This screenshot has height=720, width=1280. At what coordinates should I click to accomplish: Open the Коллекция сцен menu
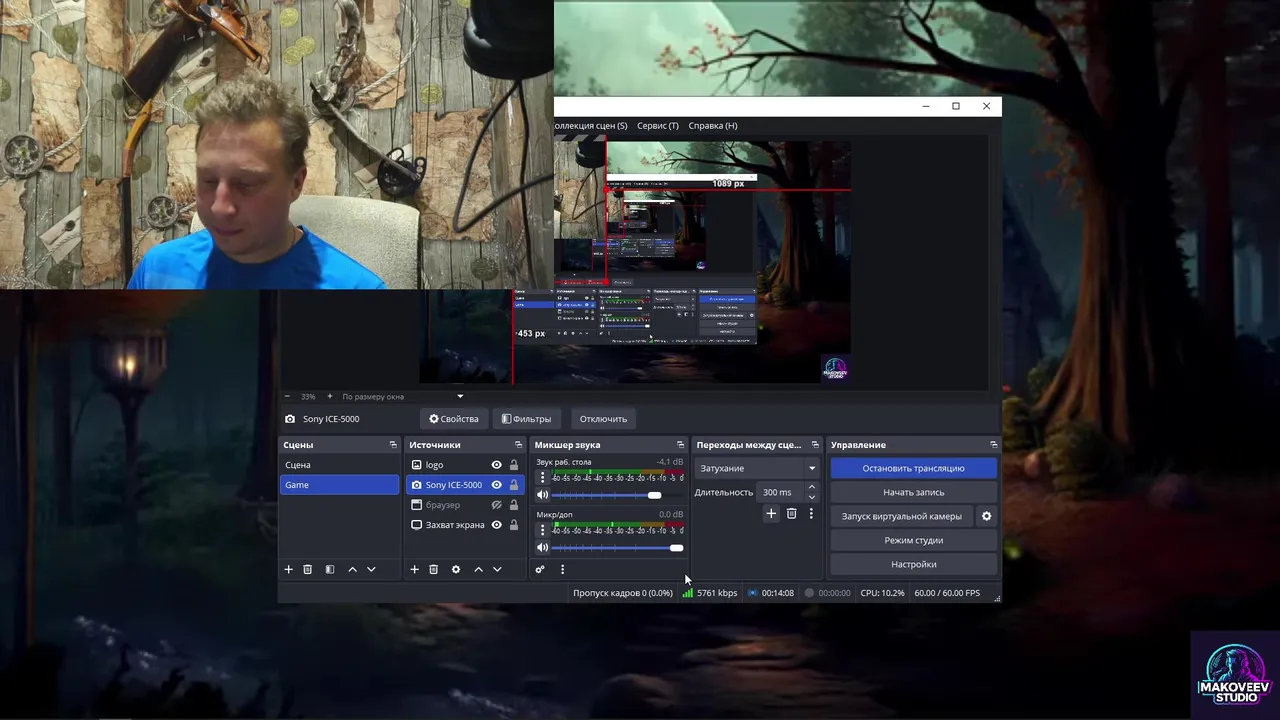pos(590,125)
